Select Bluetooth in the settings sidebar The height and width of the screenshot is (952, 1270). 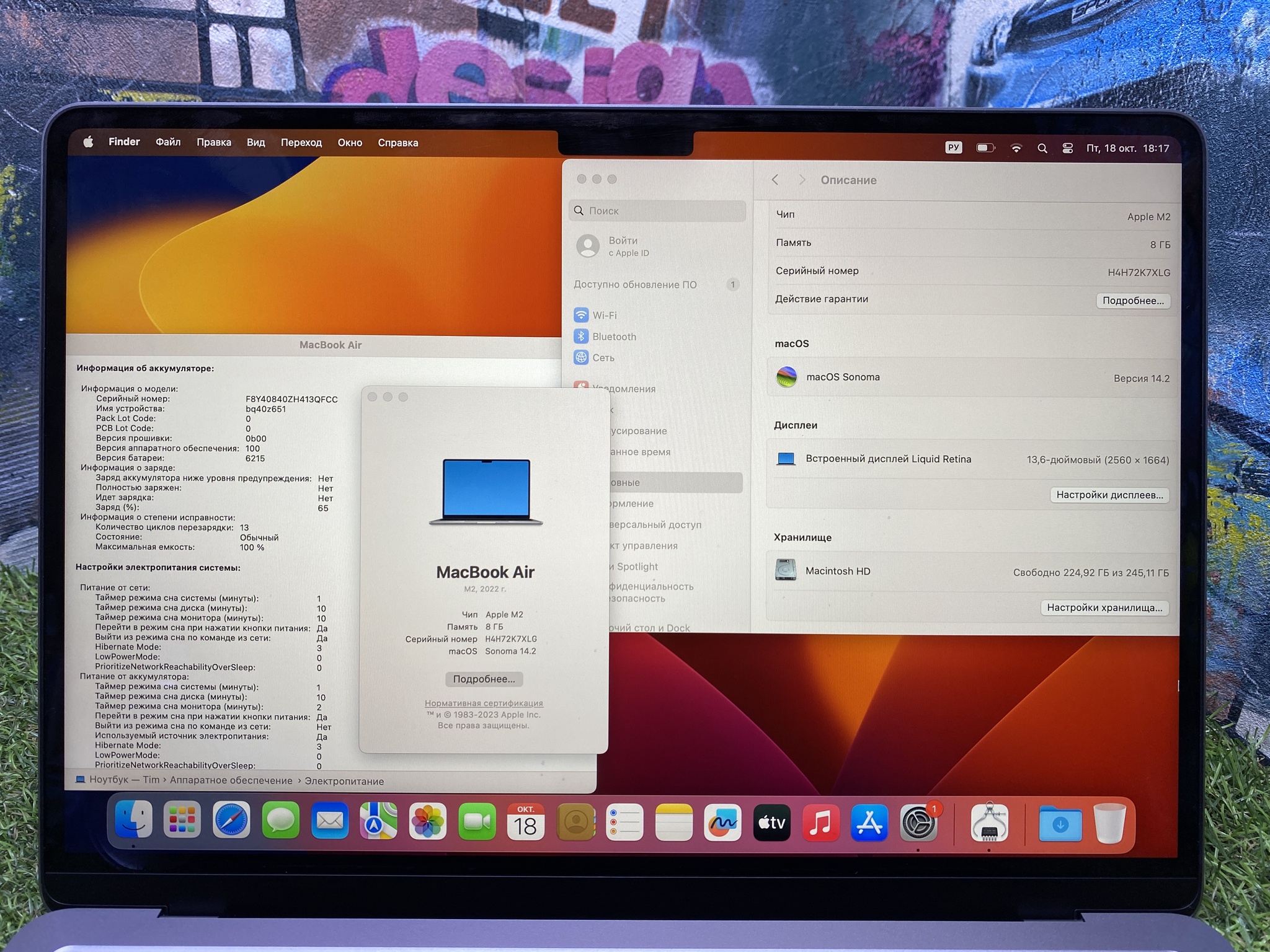pos(614,337)
